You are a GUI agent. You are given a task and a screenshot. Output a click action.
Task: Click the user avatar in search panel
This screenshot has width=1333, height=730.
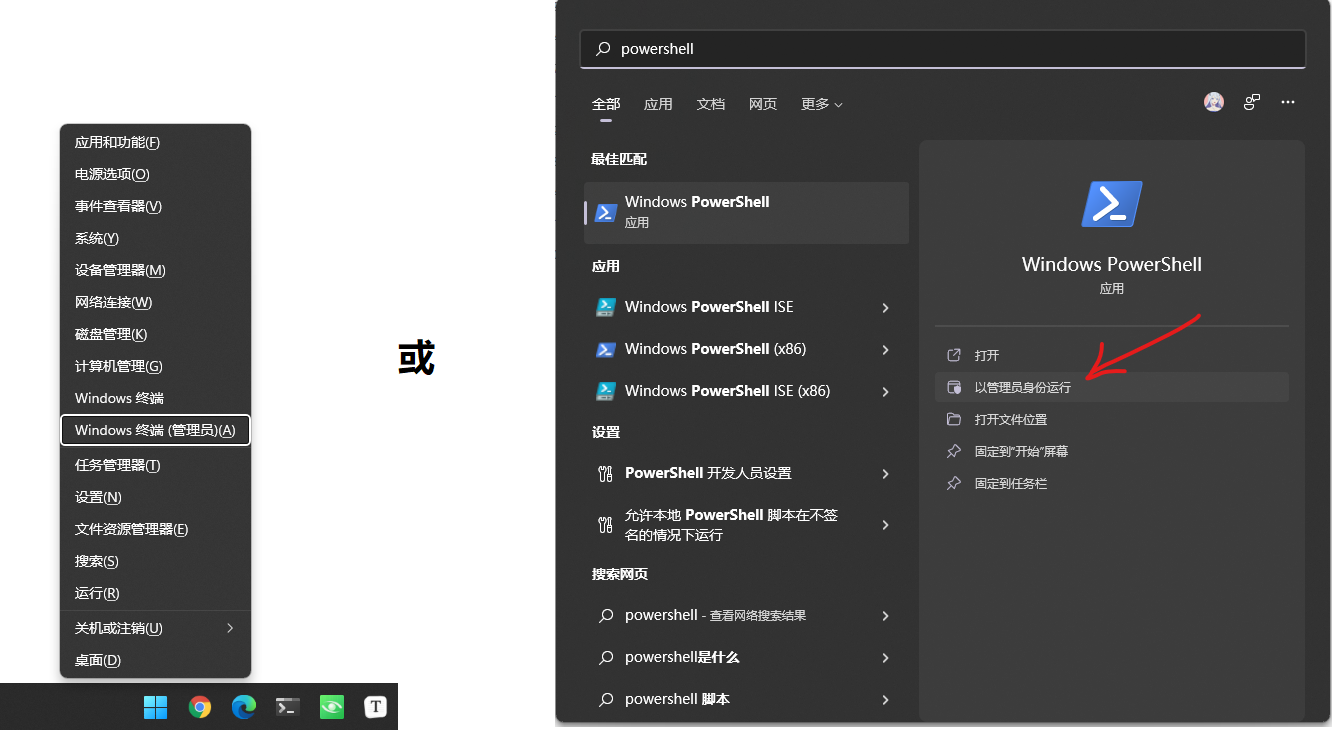pyautogui.click(x=1214, y=102)
